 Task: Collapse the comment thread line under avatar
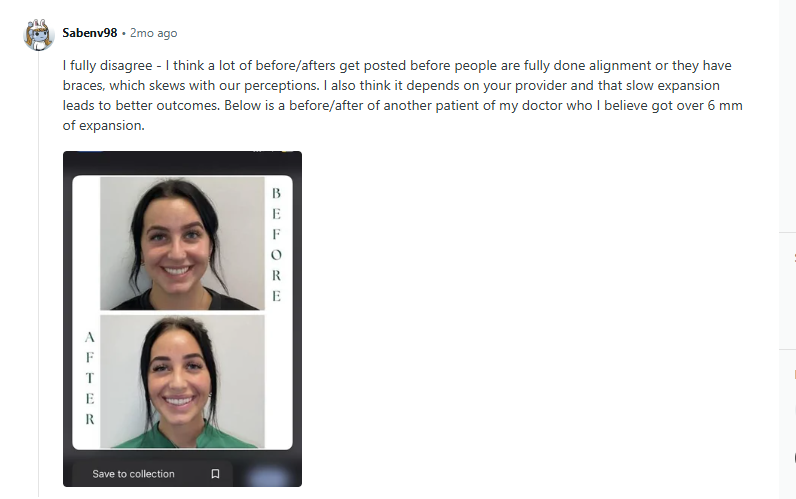pyautogui.click(x=39, y=274)
